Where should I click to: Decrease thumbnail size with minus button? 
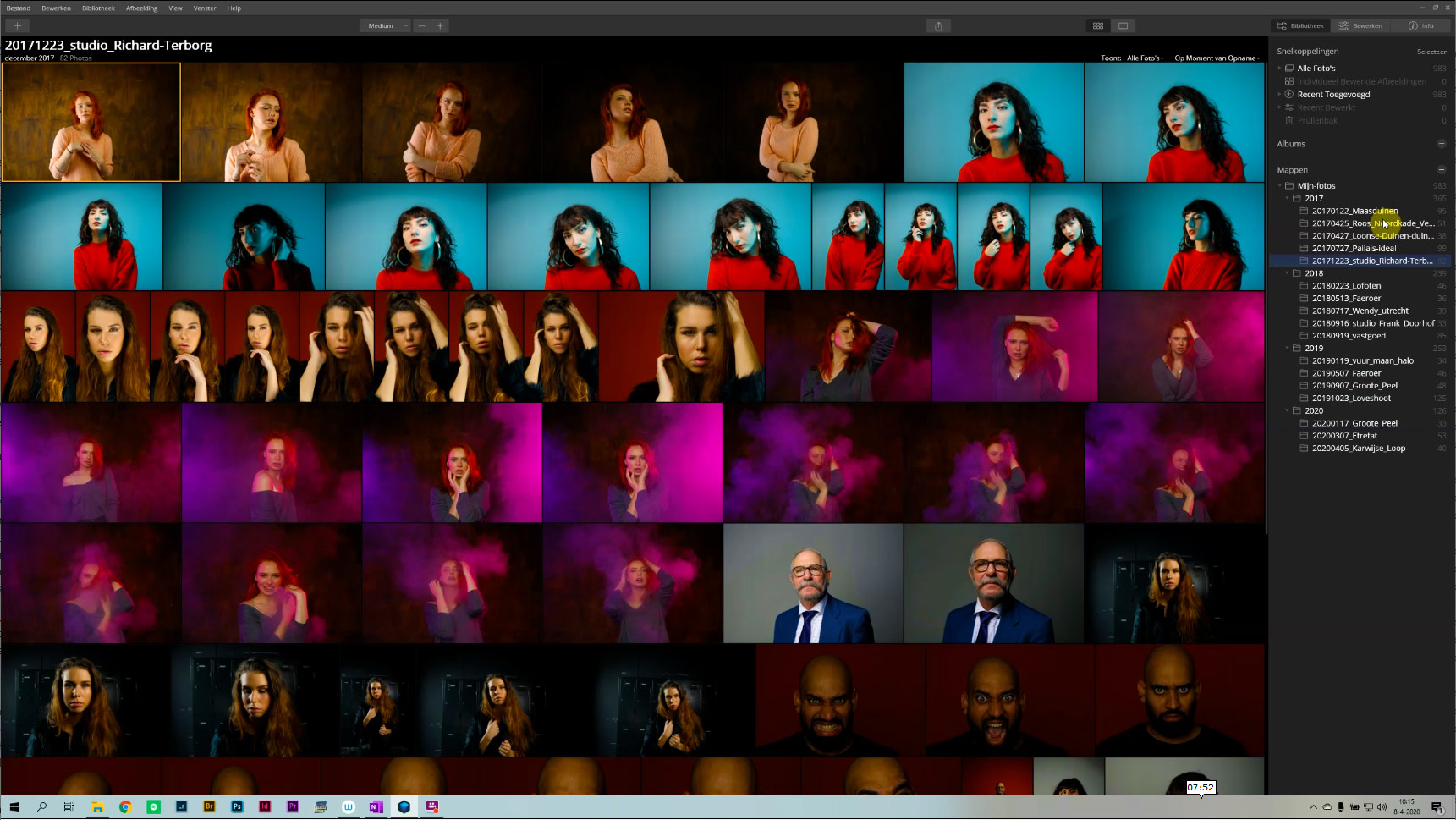point(422,25)
